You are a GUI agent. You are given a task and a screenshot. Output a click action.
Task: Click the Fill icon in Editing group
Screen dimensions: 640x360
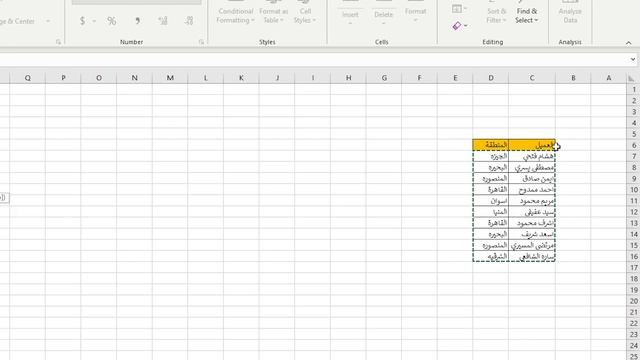pos(457,8)
